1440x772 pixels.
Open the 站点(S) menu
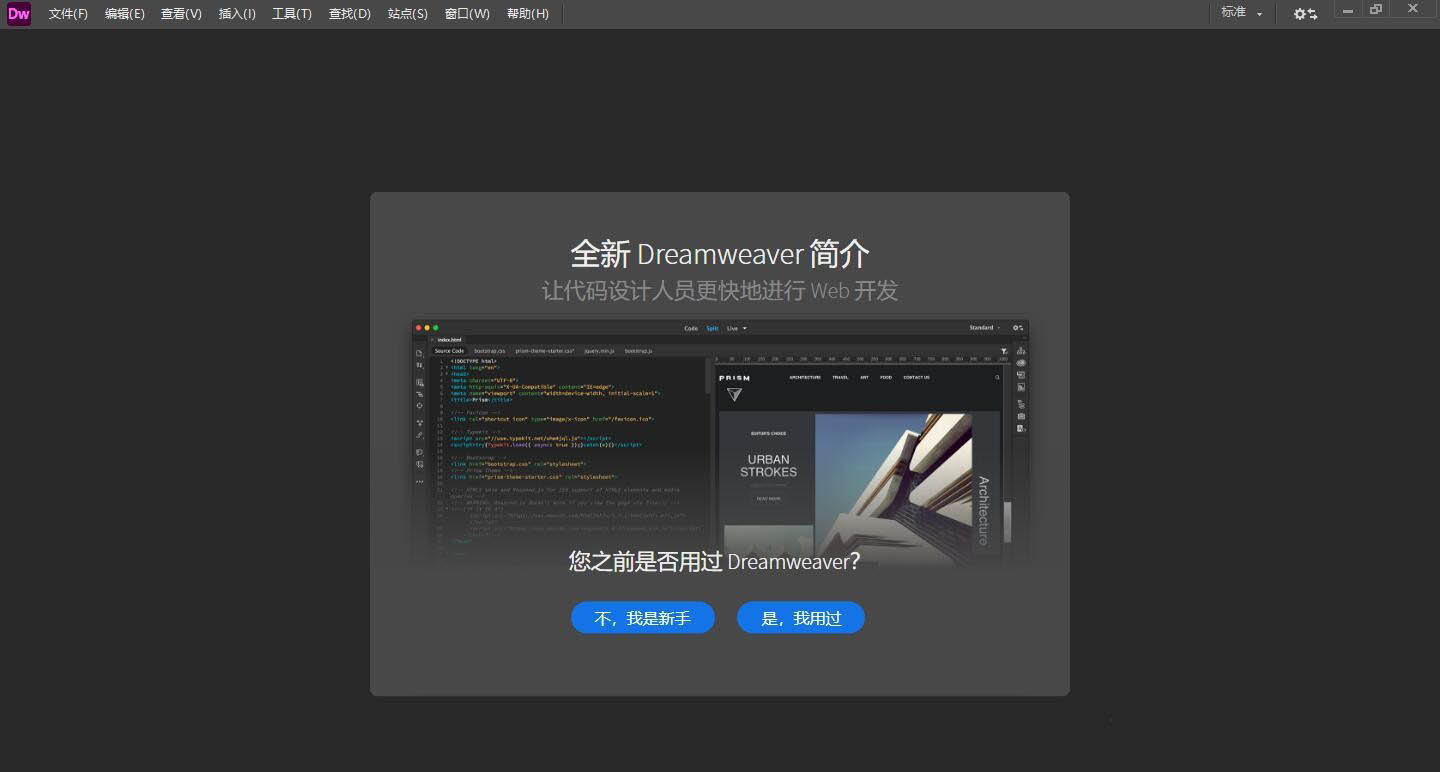coord(407,14)
